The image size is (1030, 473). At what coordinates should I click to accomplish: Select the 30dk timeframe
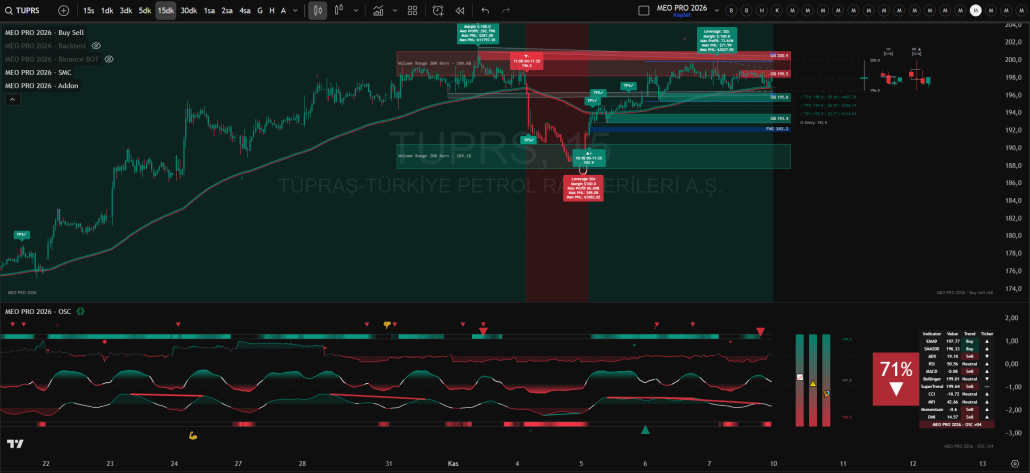188,10
